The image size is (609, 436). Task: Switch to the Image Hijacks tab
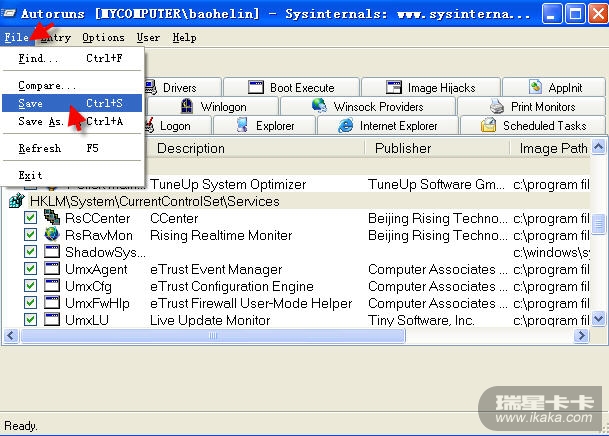(431, 87)
